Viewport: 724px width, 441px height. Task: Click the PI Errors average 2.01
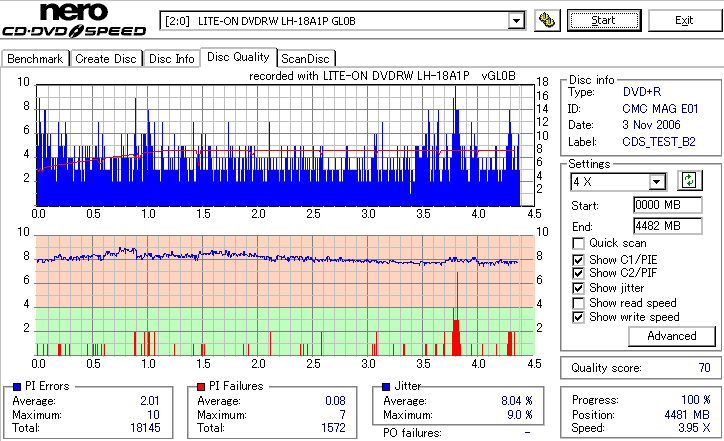[x=150, y=401]
